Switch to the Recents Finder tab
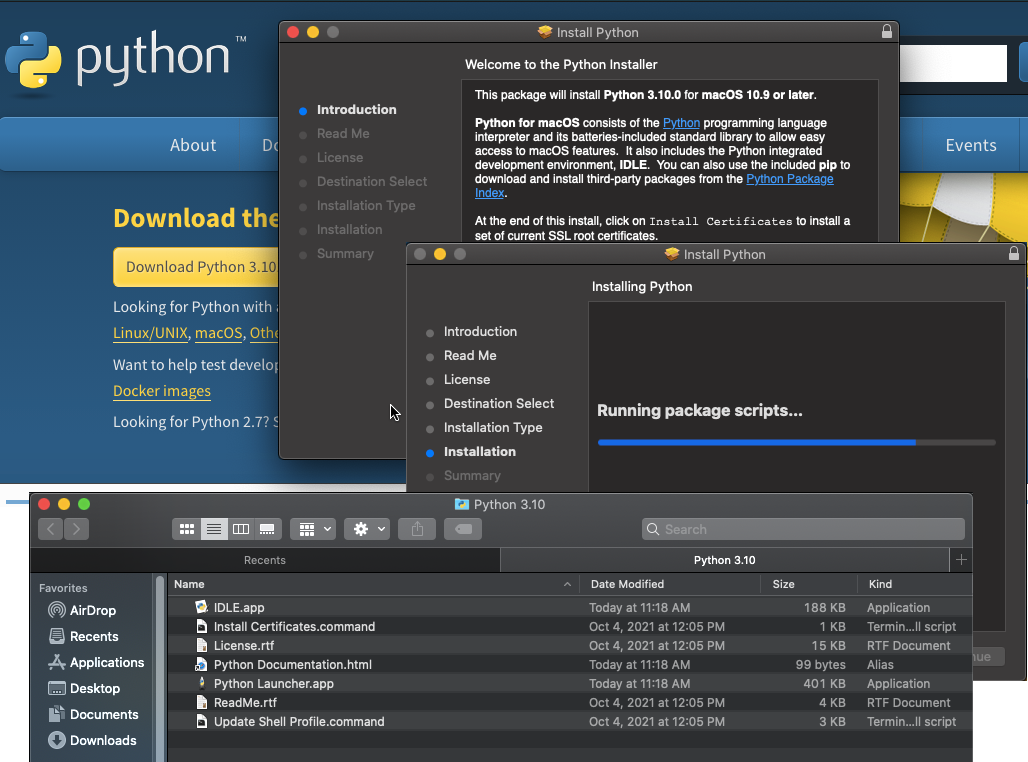1028x762 pixels. pos(265,560)
